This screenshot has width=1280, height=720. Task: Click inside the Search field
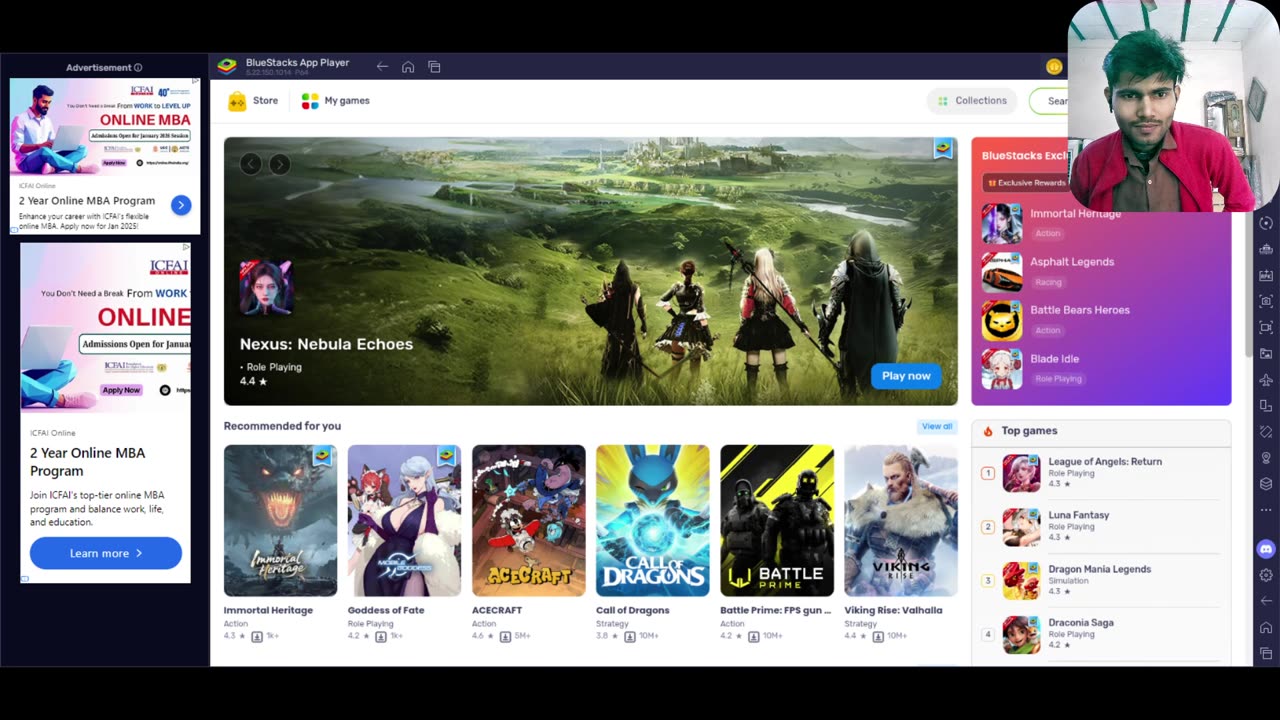pos(1049,101)
